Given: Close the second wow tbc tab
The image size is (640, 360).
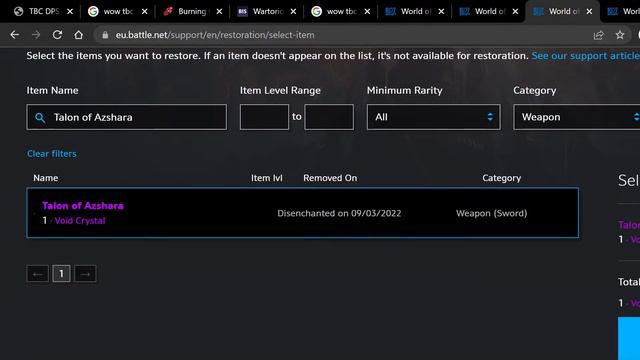Looking at the screenshot, I should pyautogui.click(x=367, y=11).
